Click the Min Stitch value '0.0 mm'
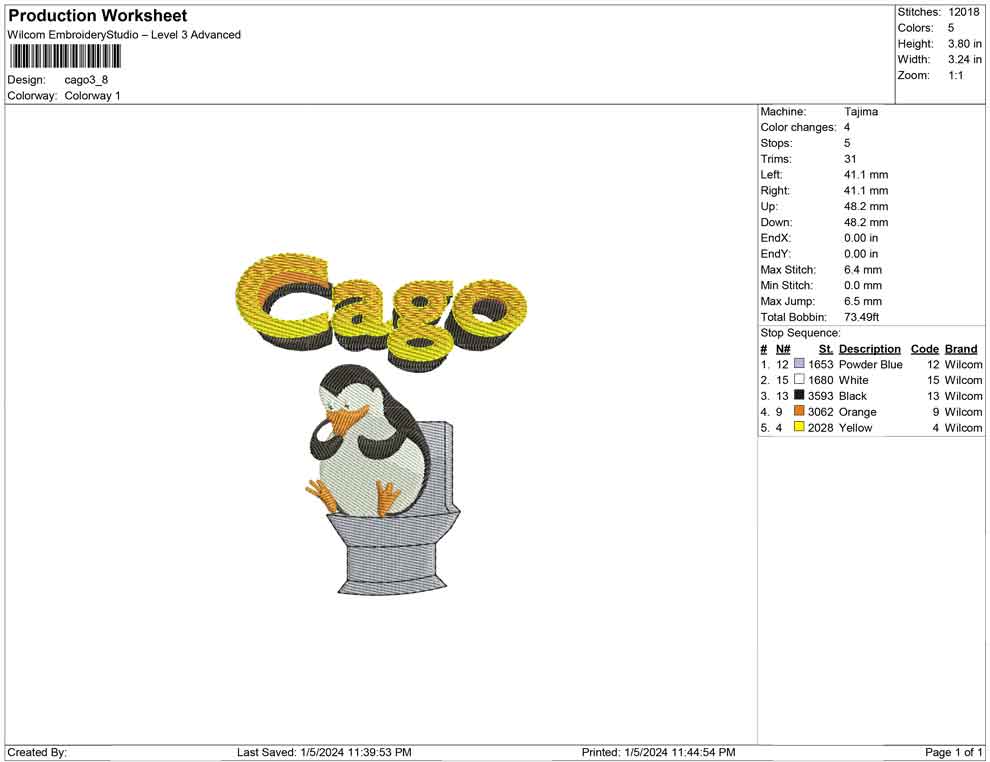 pos(862,285)
